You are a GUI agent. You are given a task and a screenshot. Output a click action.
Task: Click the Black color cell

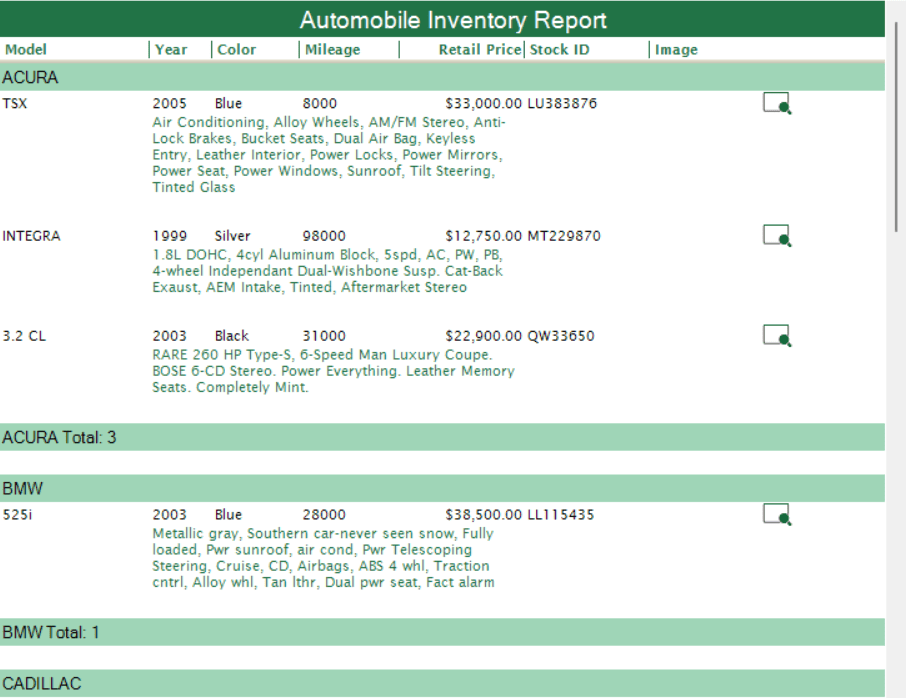[231, 336]
